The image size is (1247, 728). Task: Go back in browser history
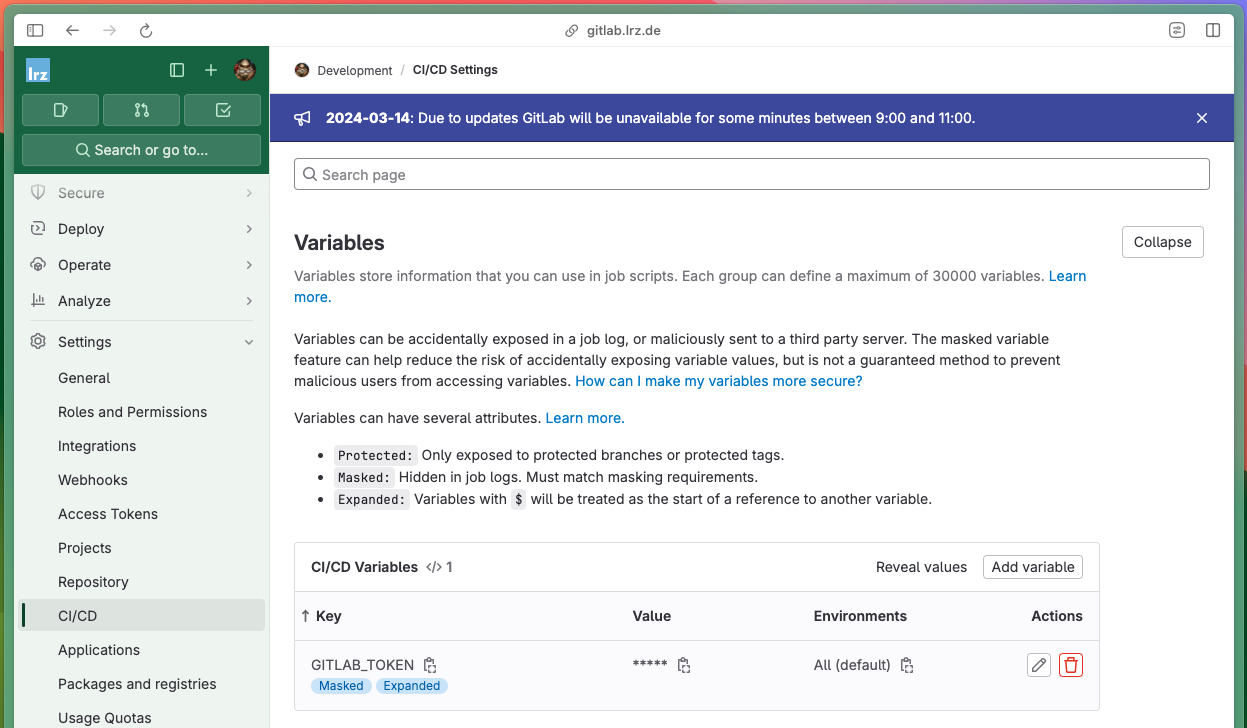[72, 30]
